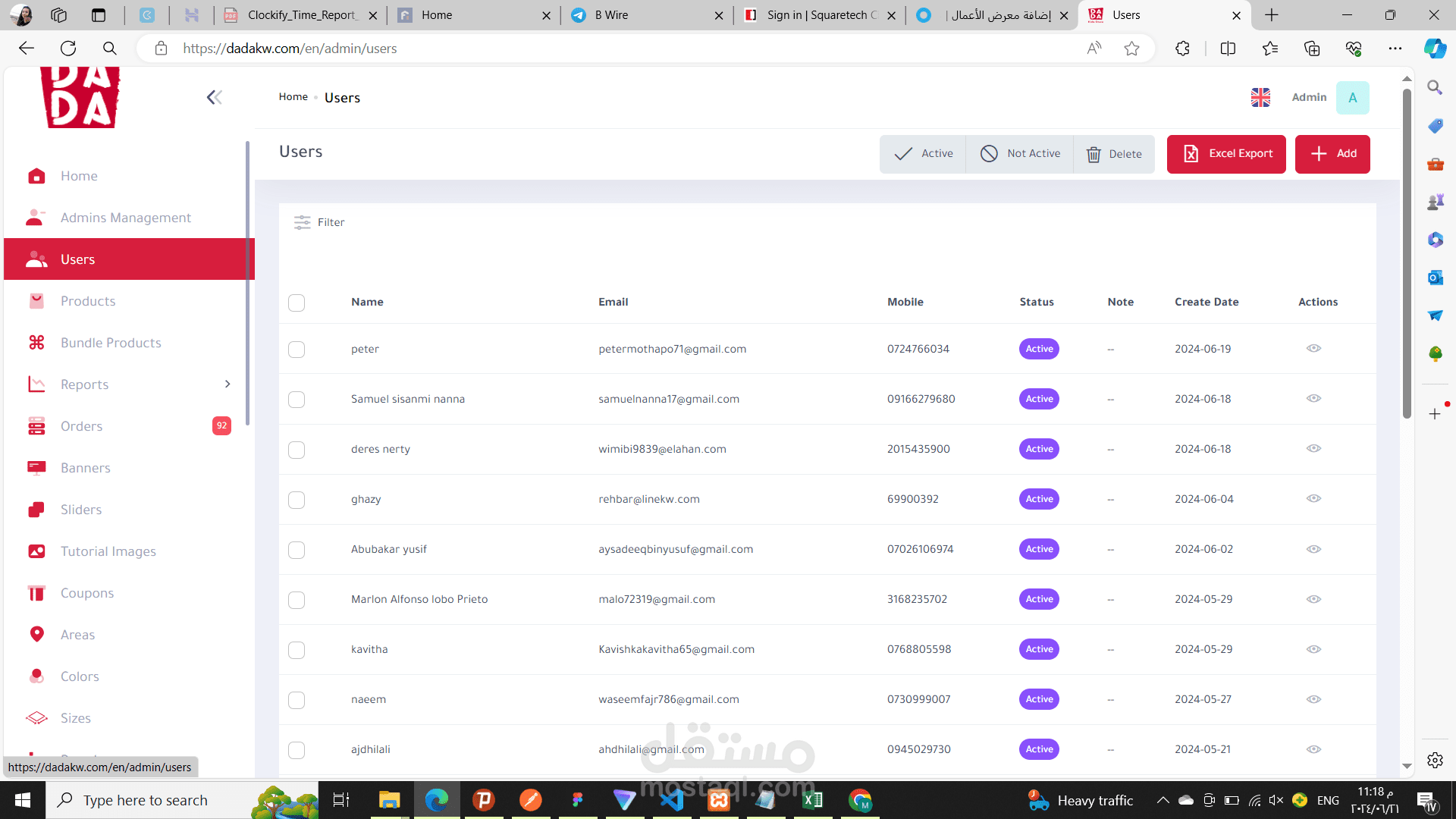Select the checkbox for Samuel sisanmi nanna
This screenshot has height=819, width=1456.
(297, 400)
